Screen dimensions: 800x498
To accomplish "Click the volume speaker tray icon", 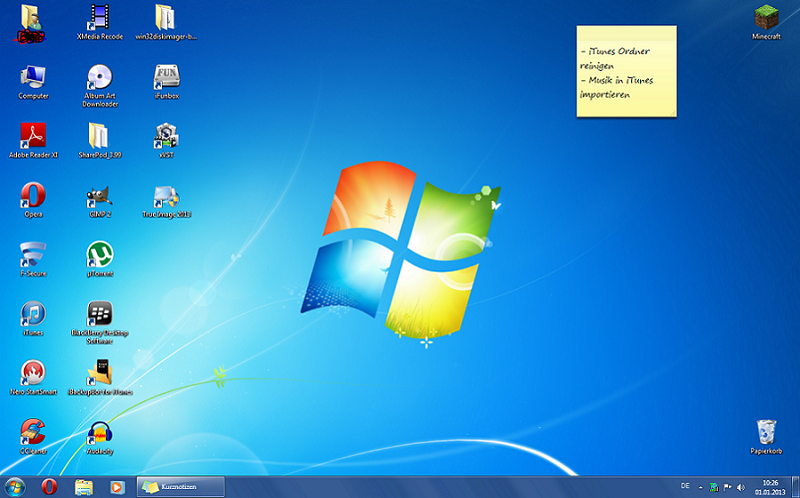I will pos(741,487).
